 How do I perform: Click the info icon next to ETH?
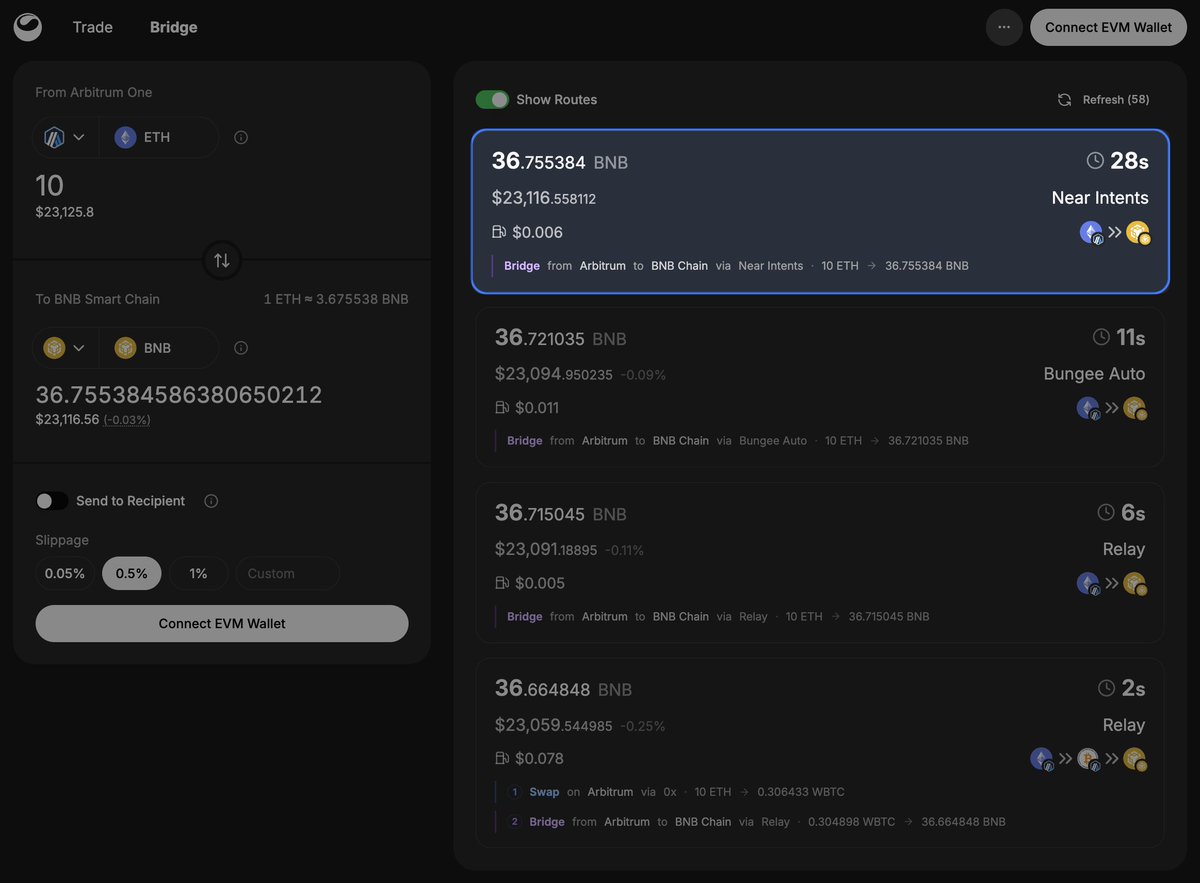pos(241,137)
